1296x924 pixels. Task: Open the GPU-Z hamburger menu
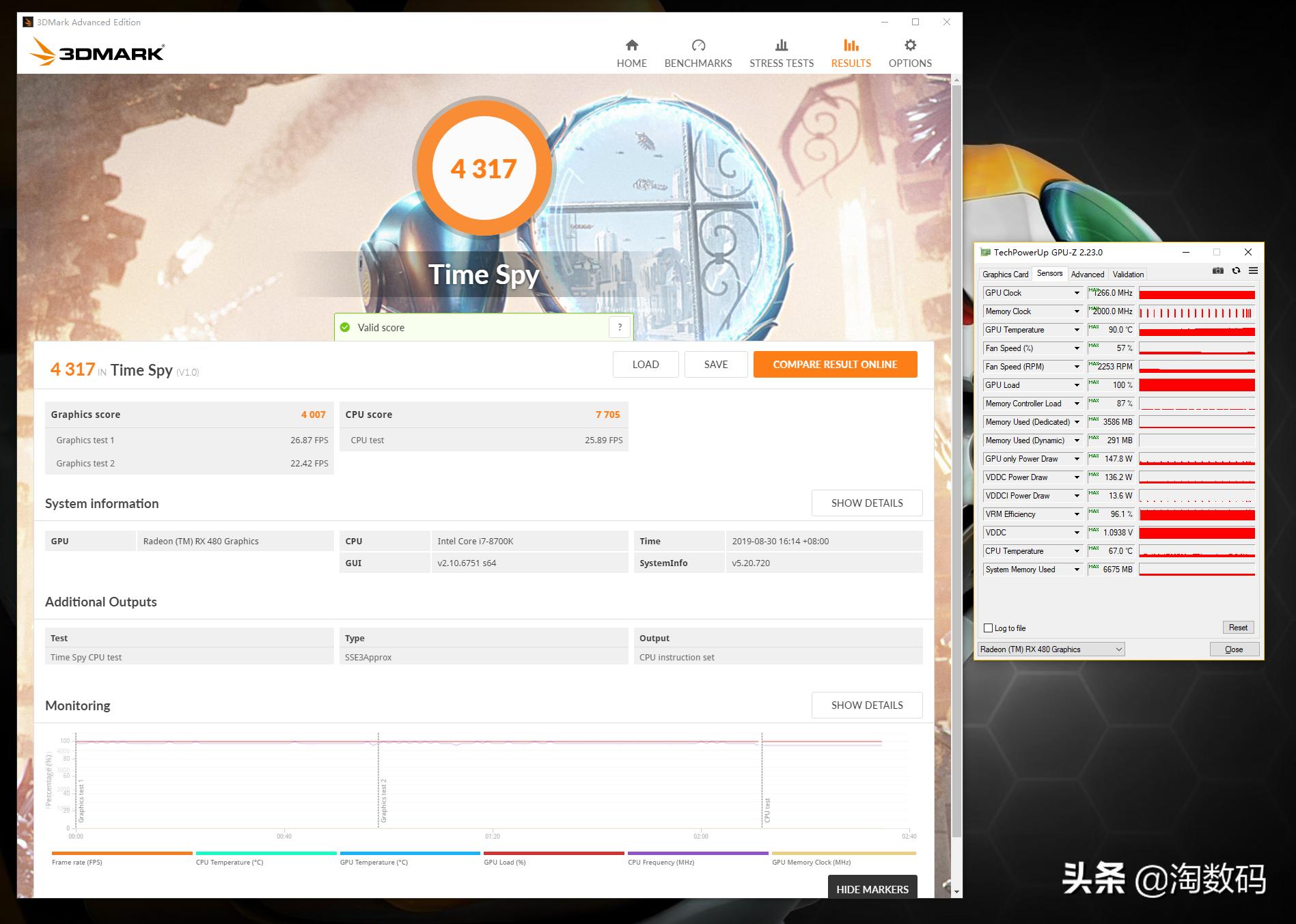(x=1253, y=270)
